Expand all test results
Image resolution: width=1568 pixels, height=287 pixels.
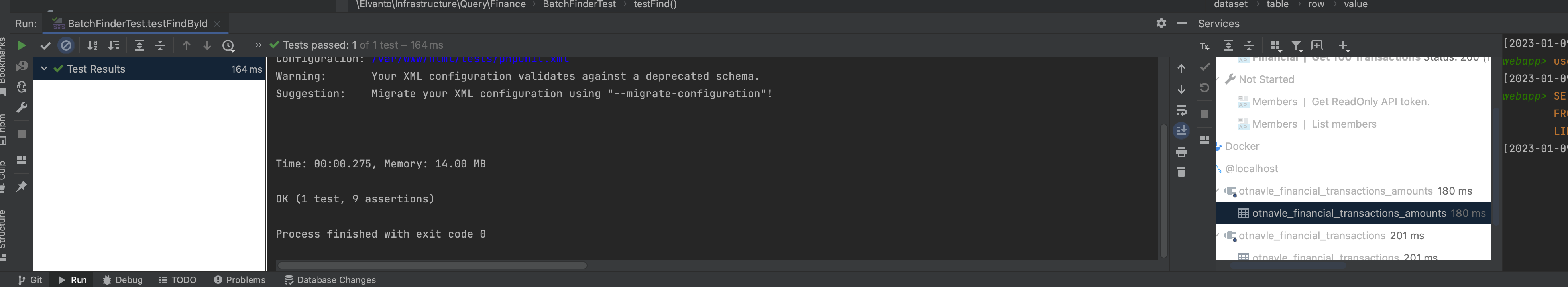(x=140, y=46)
